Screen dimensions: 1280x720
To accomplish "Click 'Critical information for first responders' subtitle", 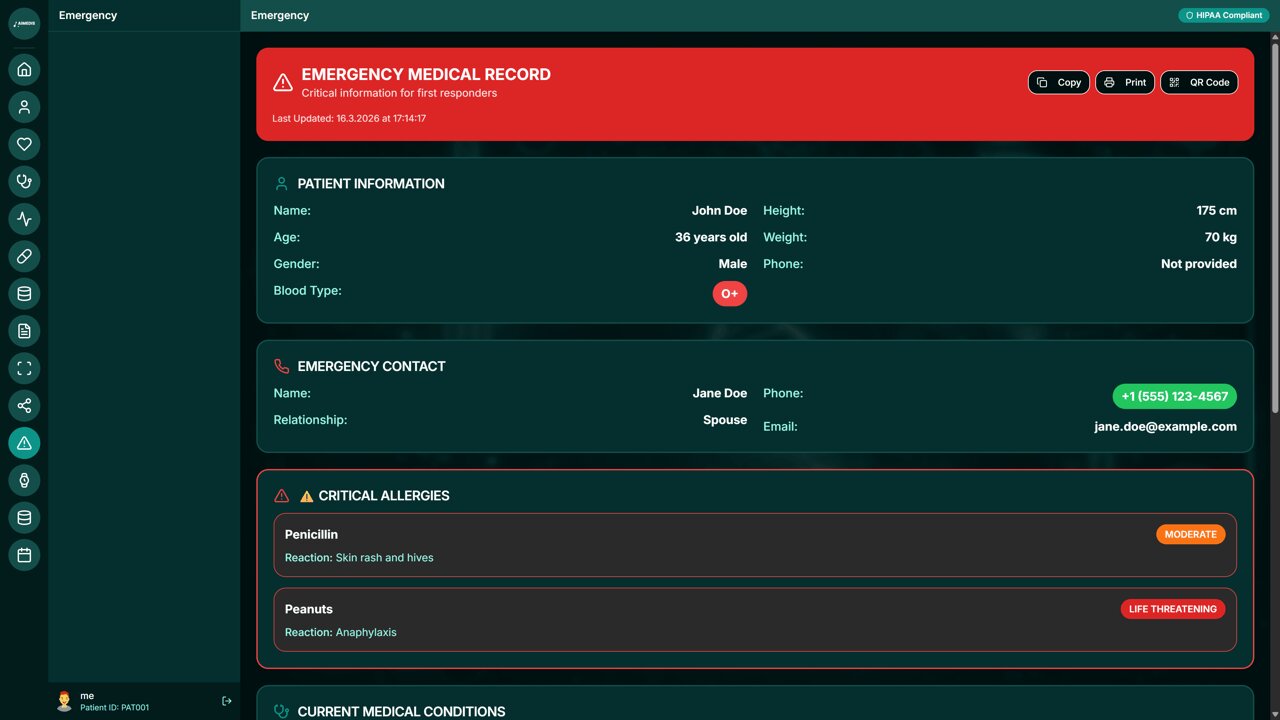I will coord(399,93).
